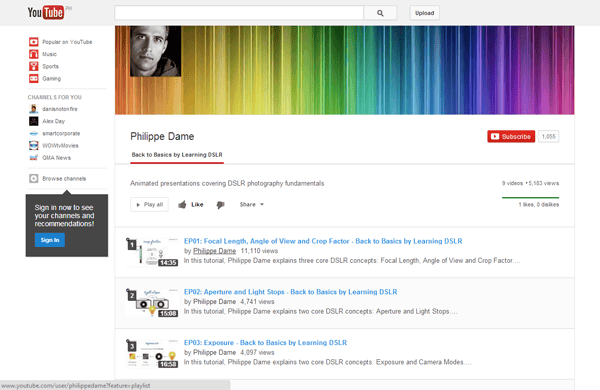Viewport: 600px width, 390px height.
Task: Click '1 likes, 0 dislikes' text
Action: click(x=539, y=205)
